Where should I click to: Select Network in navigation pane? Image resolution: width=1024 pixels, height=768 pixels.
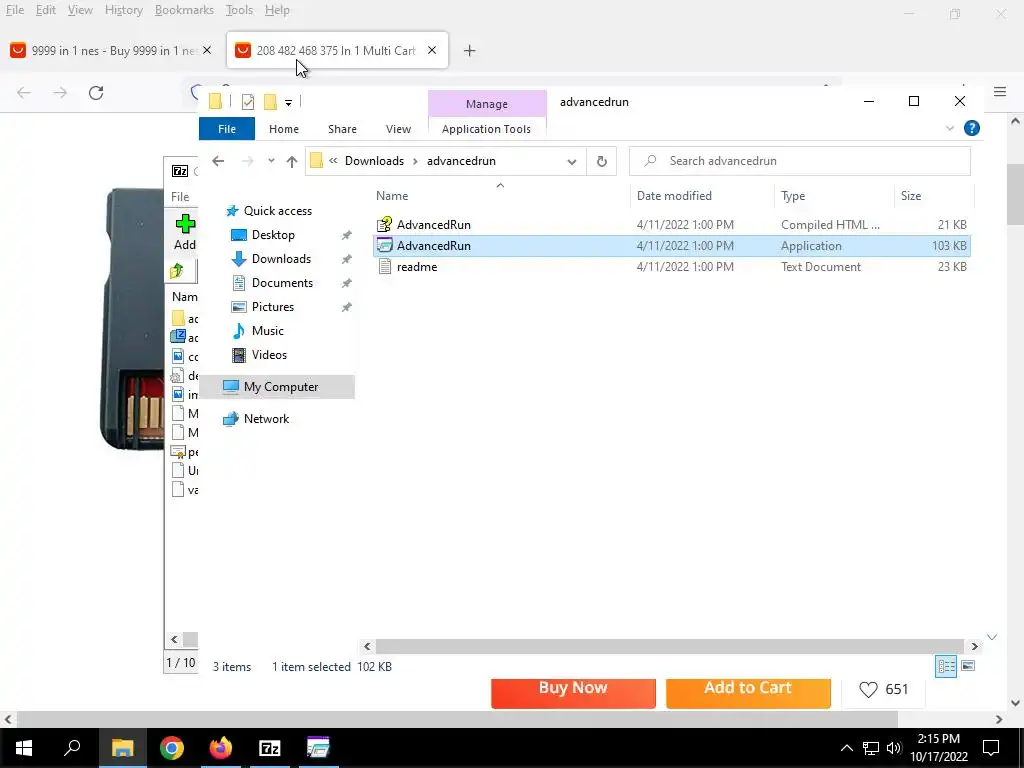point(266,419)
